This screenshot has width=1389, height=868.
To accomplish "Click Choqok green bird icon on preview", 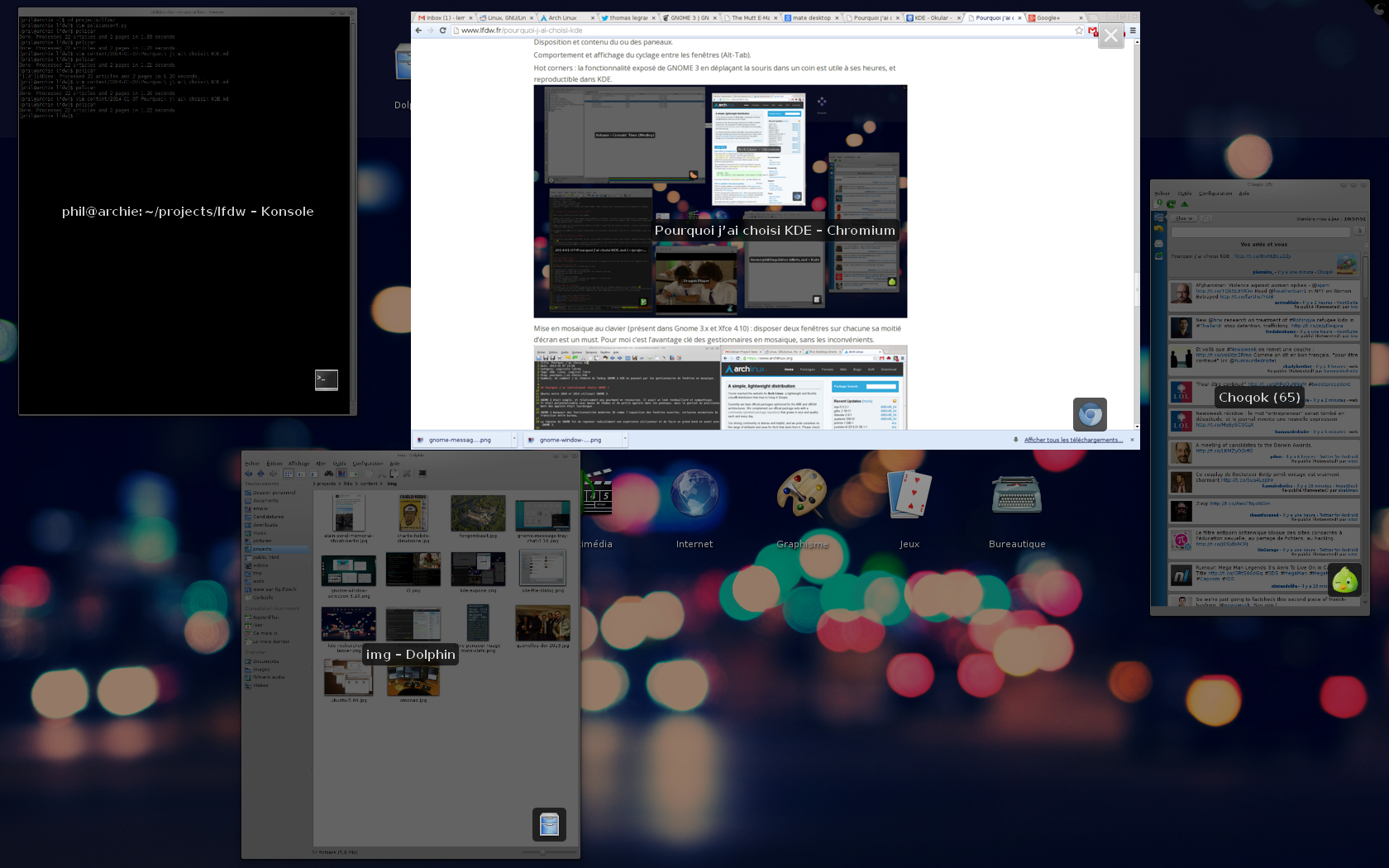I will pos(1344,579).
